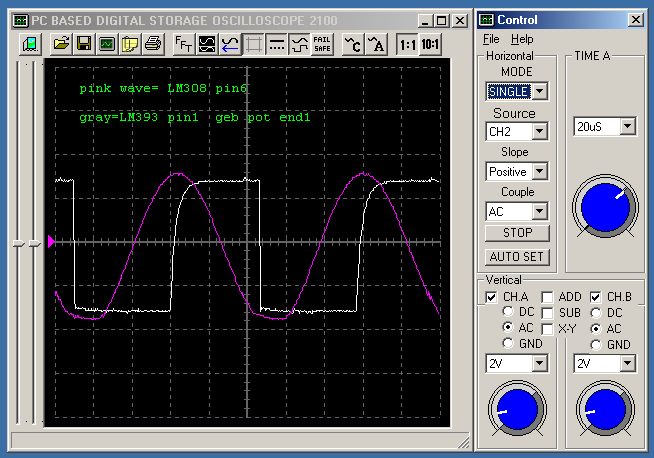
Task: Set probe ratio to 10:1
Action: point(430,43)
